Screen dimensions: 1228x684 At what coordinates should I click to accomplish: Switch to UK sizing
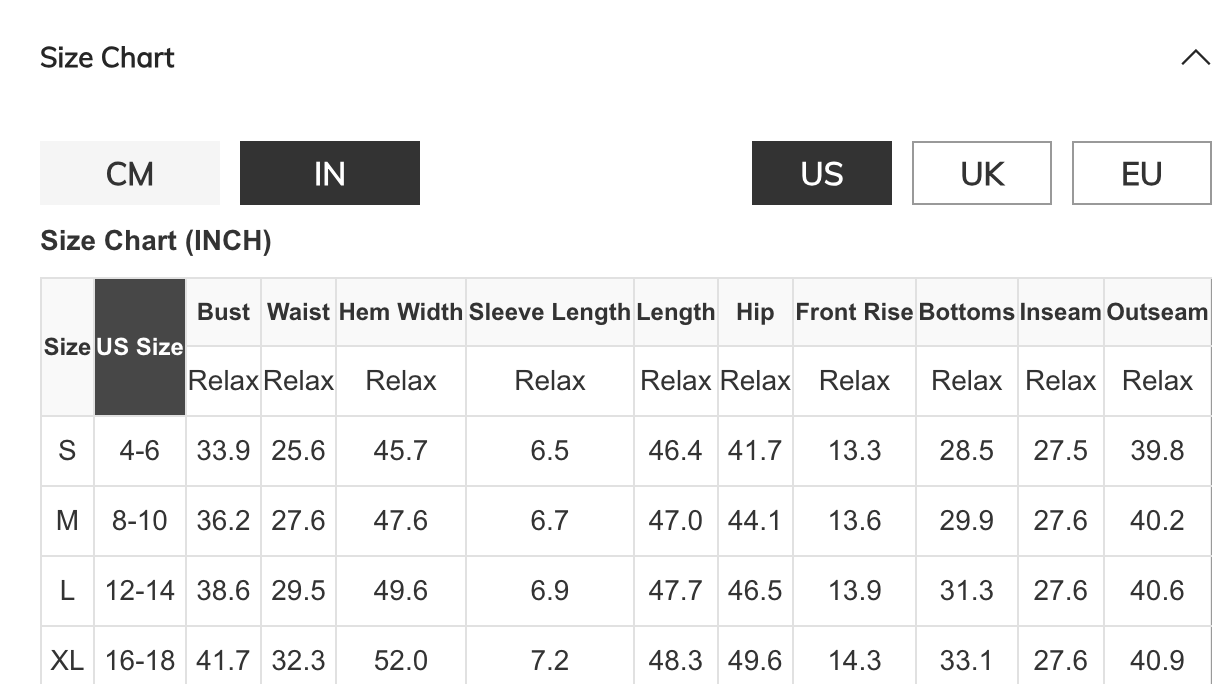click(x=981, y=173)
